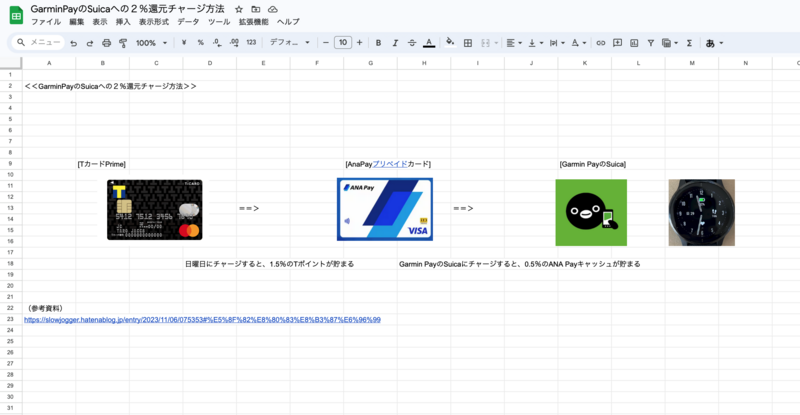Open the font family dropdown

[x=289, y=43]
